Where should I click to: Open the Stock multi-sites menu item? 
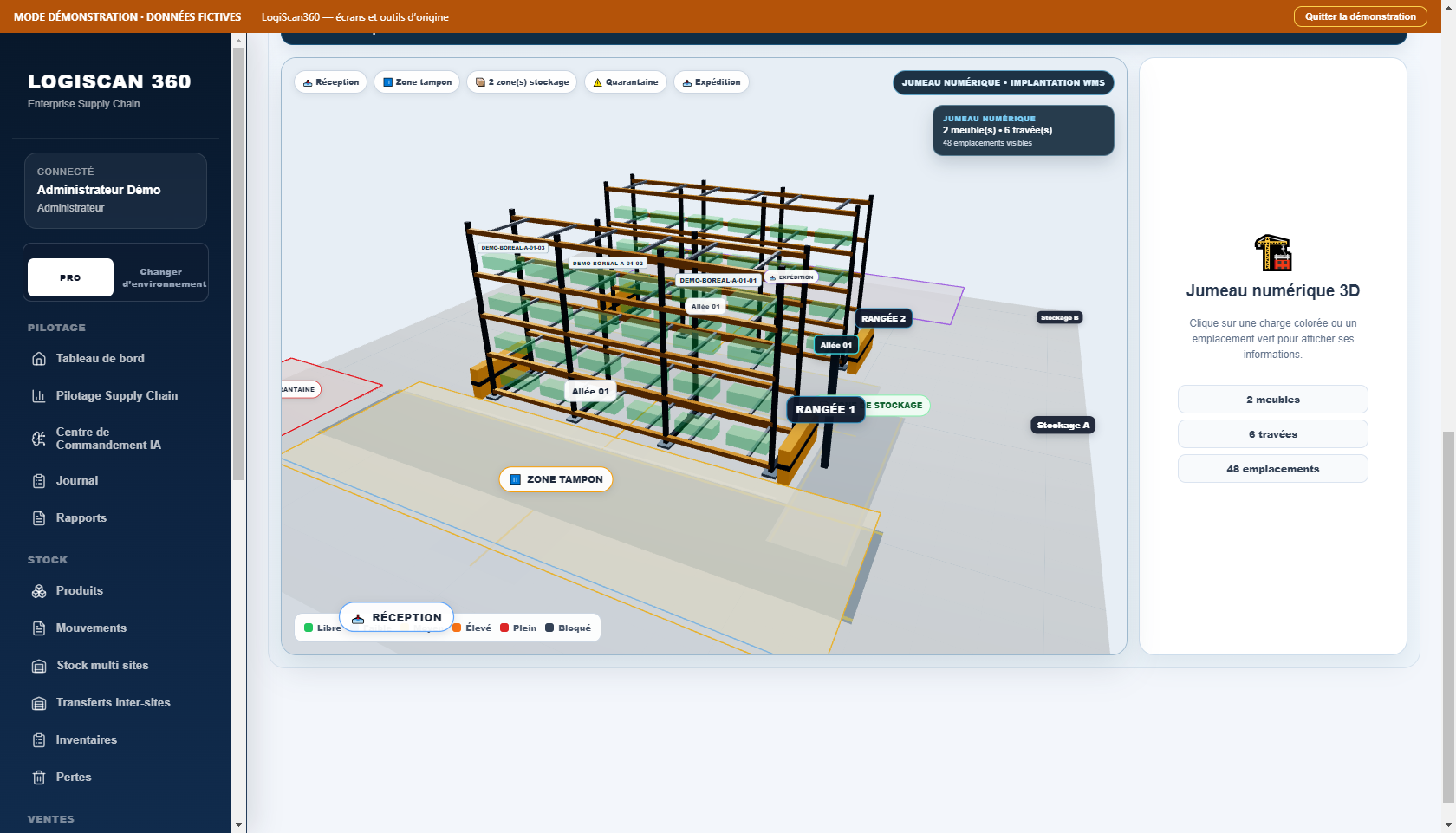pyautogui.click(x=115, y=666)
